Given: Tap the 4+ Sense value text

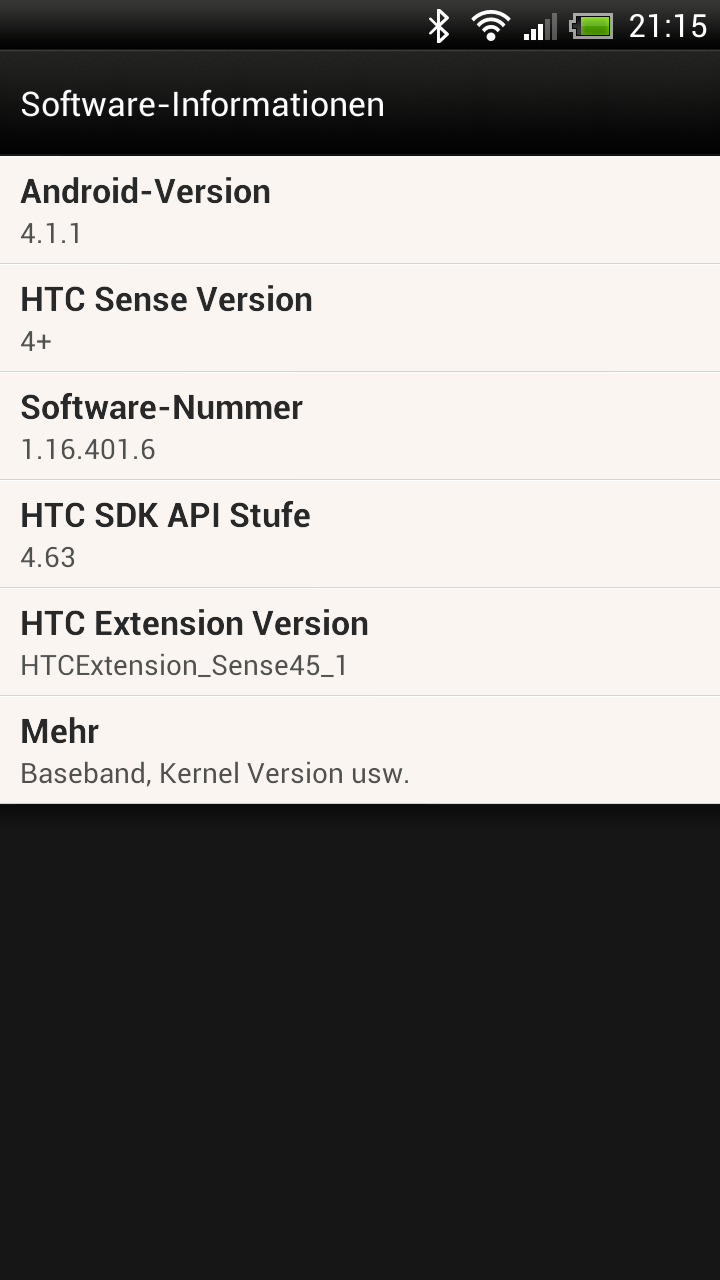Looking at the screenshot, I should pos(36,342).
